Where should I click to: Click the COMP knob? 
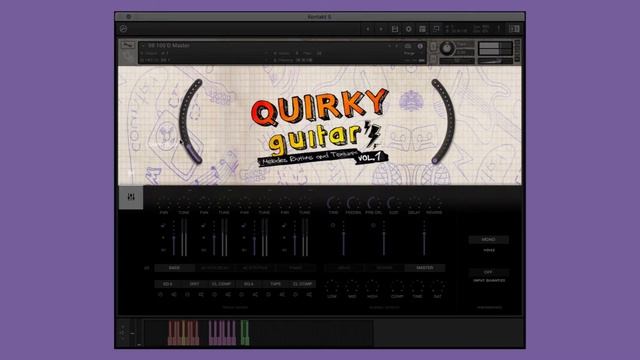coord(397,287)
